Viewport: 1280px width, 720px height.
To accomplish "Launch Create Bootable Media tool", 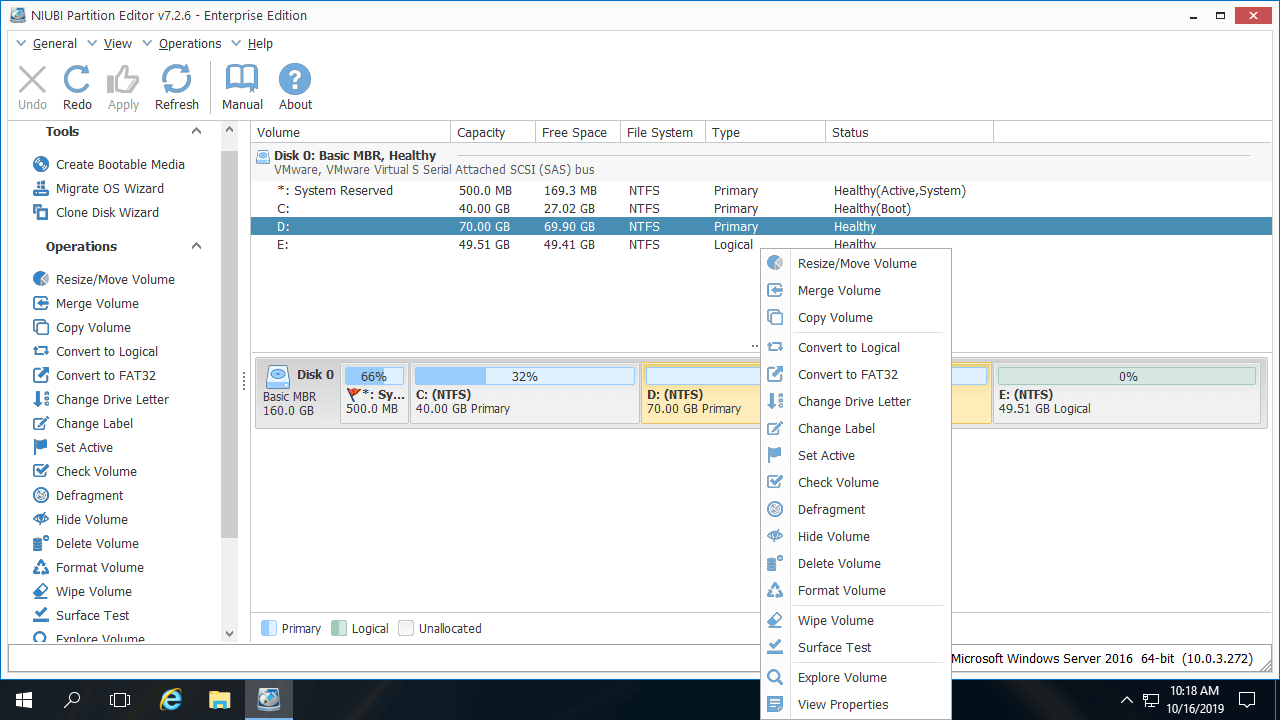I will (120, 164).
